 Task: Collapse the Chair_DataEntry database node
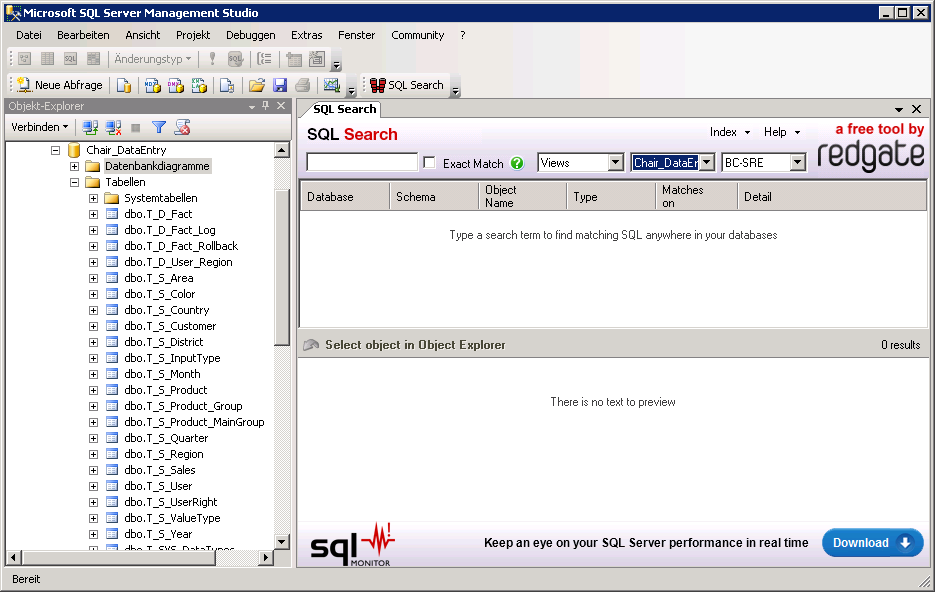55,150
